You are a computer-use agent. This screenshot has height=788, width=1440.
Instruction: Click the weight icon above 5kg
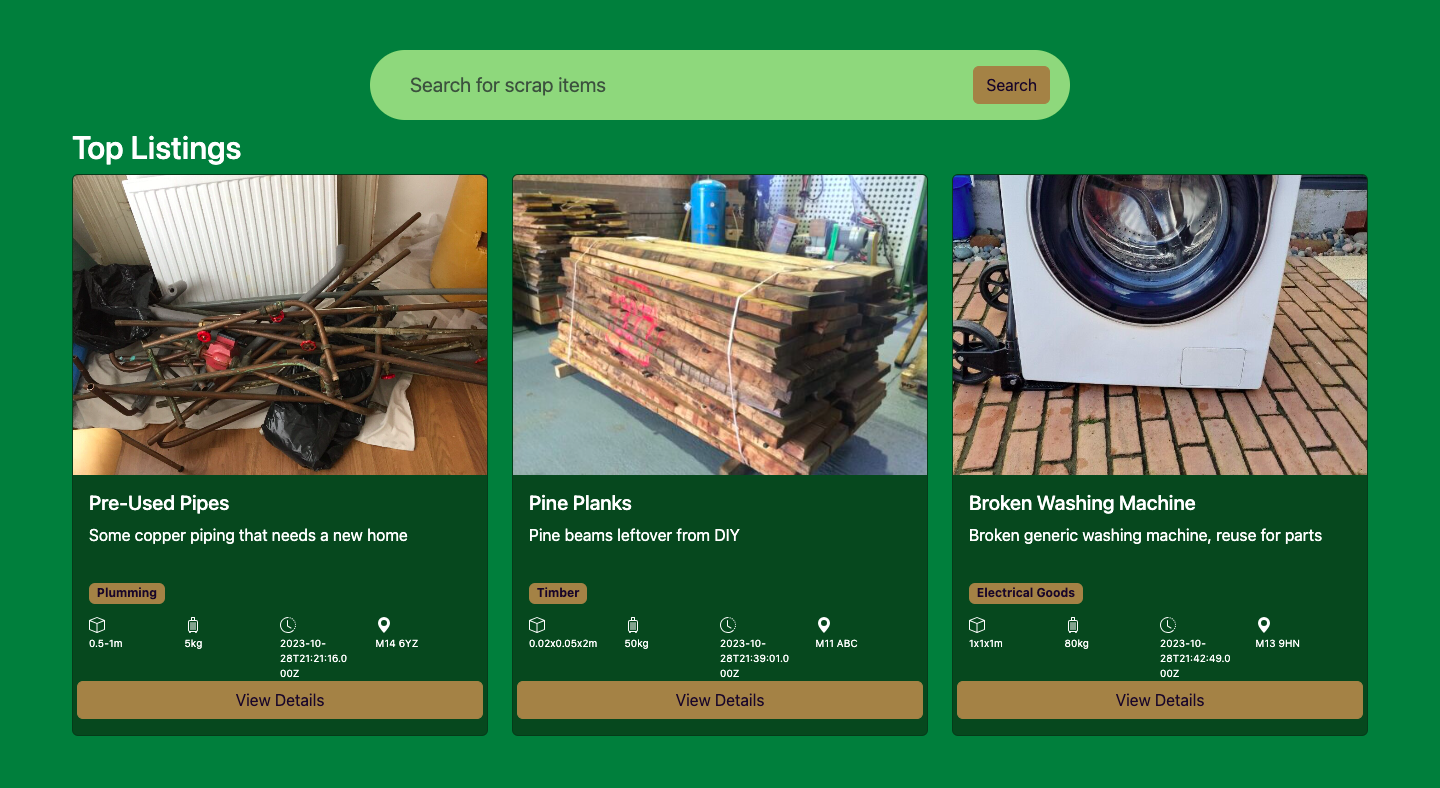[x=193, y=625]
